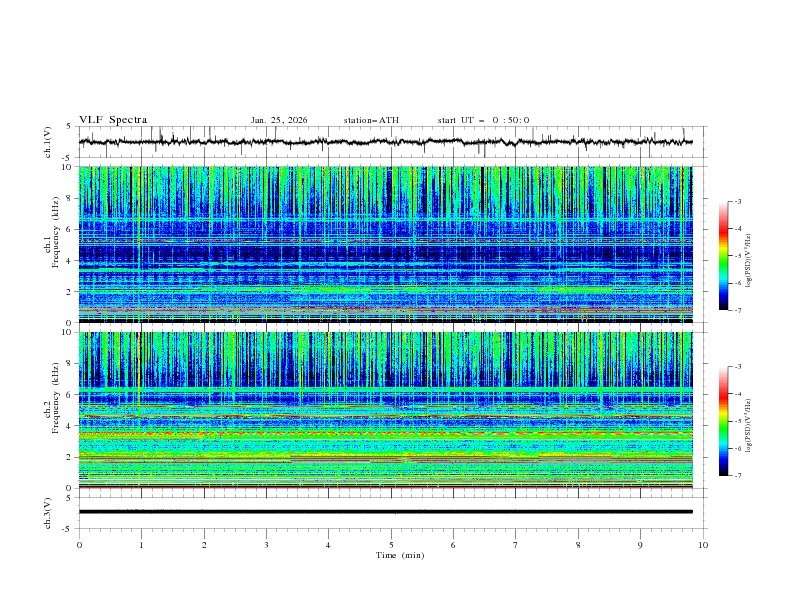Image resolution: width=792 pixels, height=612 pixels.
Task: Click the "Time (min)" axis label
Action: pyautogui.click(x=398, y=554)
